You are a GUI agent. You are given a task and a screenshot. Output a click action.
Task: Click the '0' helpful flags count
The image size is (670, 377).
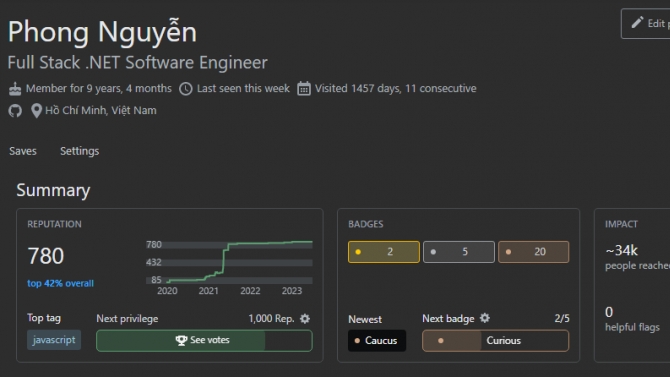click(609, 312)
